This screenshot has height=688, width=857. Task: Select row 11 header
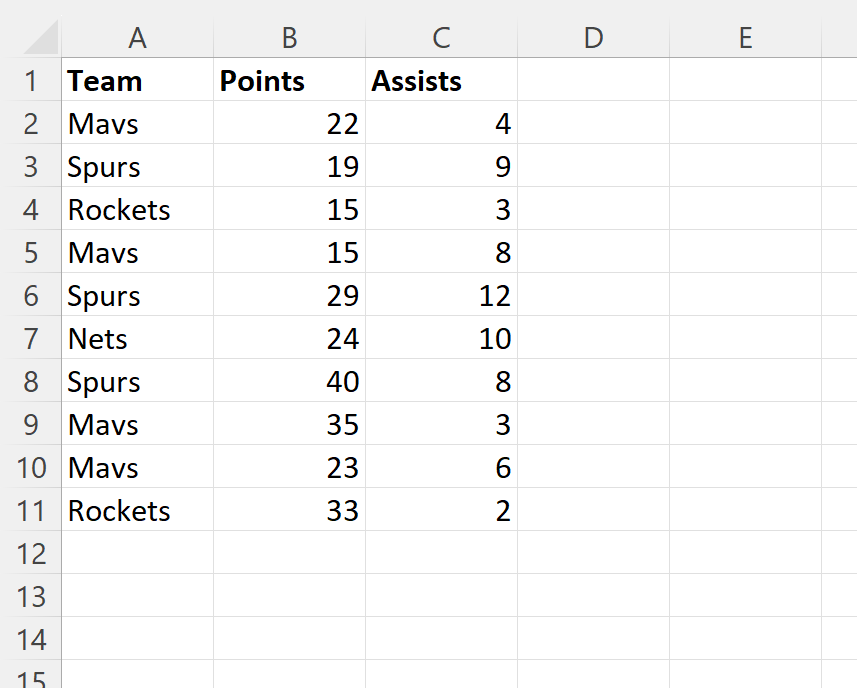[31, 510]
